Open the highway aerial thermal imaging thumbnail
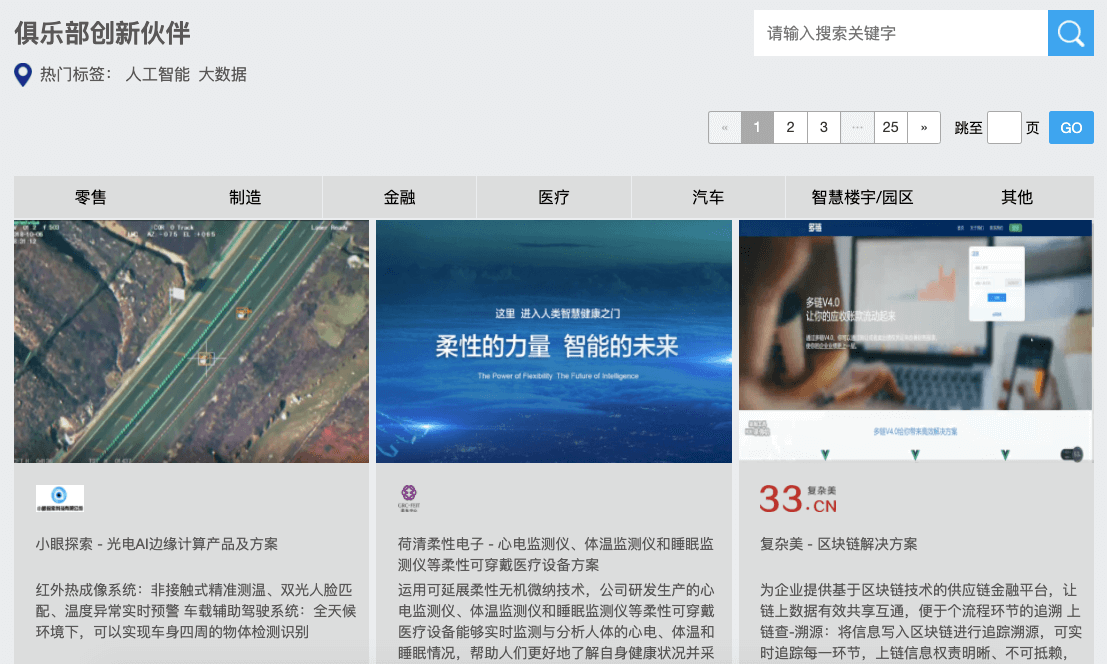This screenshot has height=664, width=1107. tap(191, 342)
